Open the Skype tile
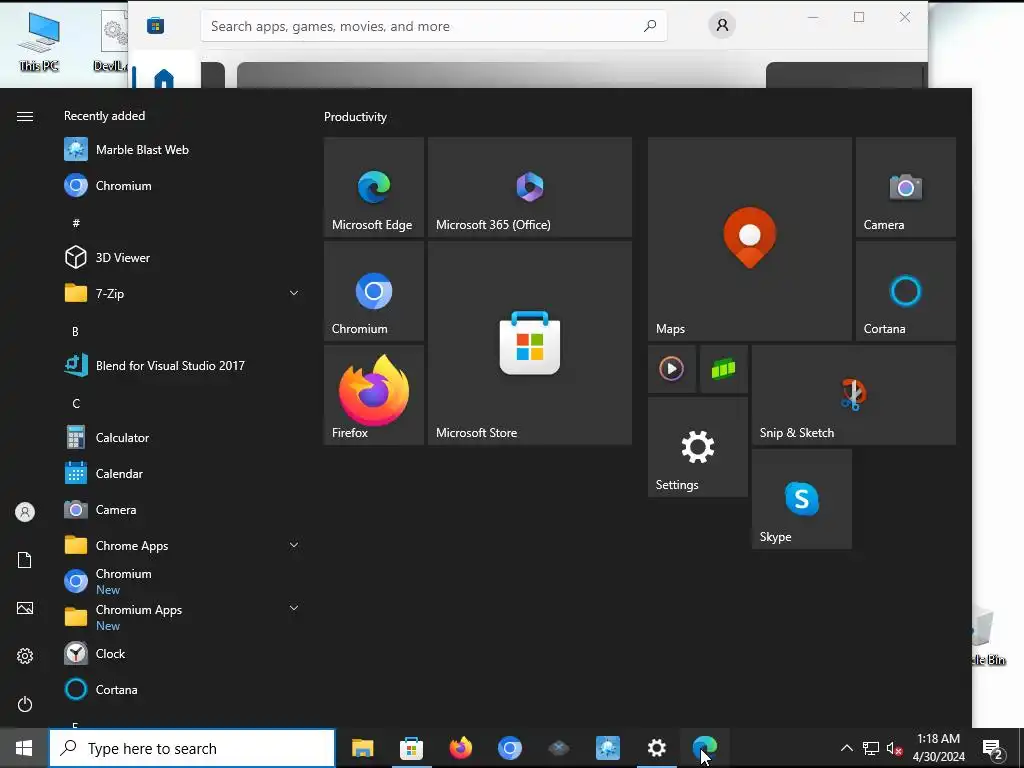1024x768 pixels. [x=802, y=499]
